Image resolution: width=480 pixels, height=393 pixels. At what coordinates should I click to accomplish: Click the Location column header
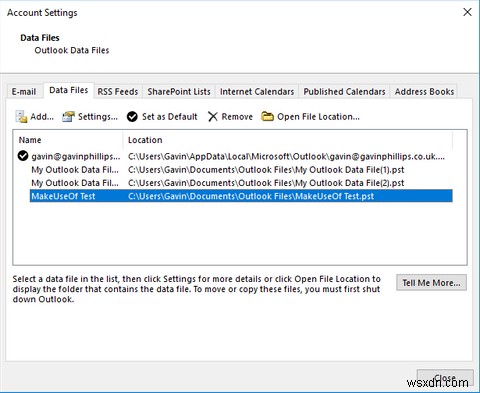tap(288, 140)
